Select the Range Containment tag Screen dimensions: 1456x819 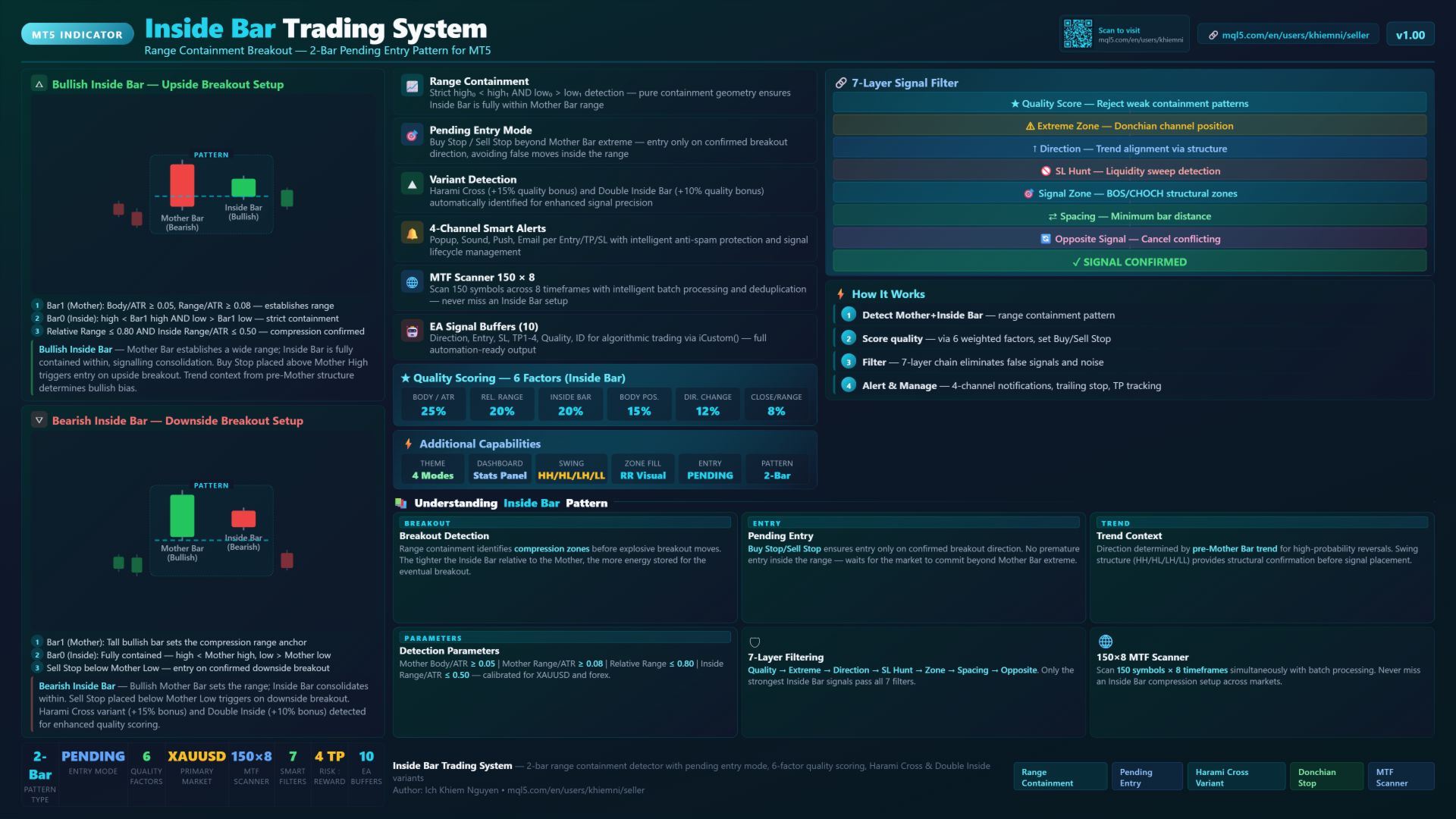[1059, 777]
